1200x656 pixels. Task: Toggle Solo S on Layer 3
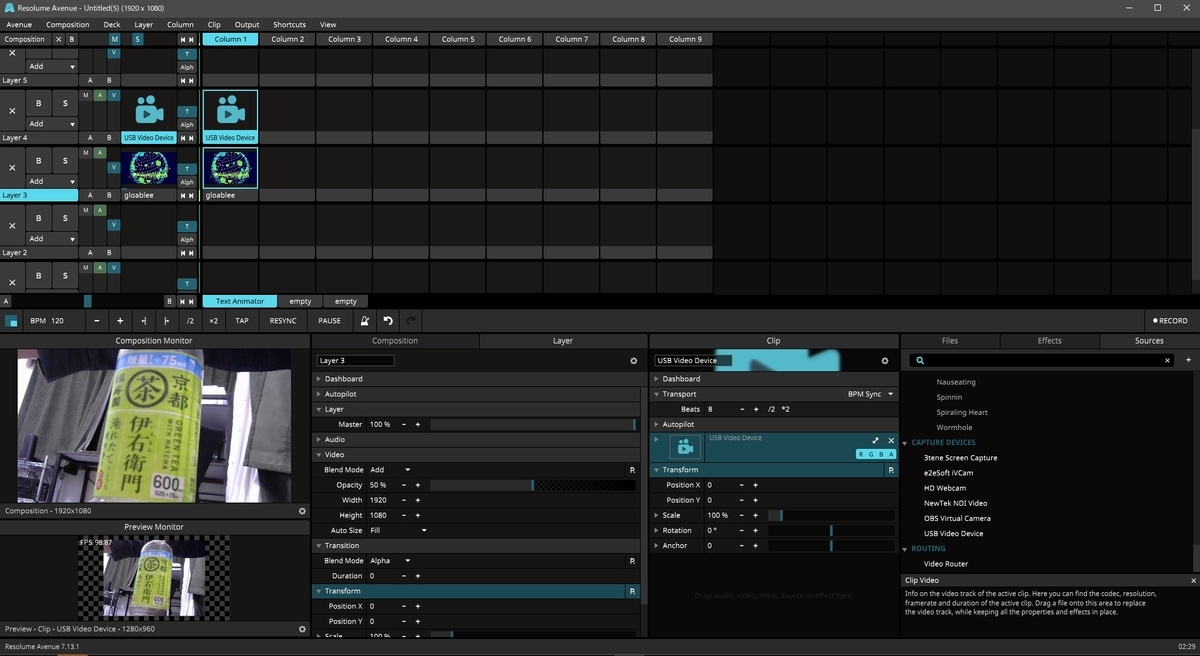(65, 160)
